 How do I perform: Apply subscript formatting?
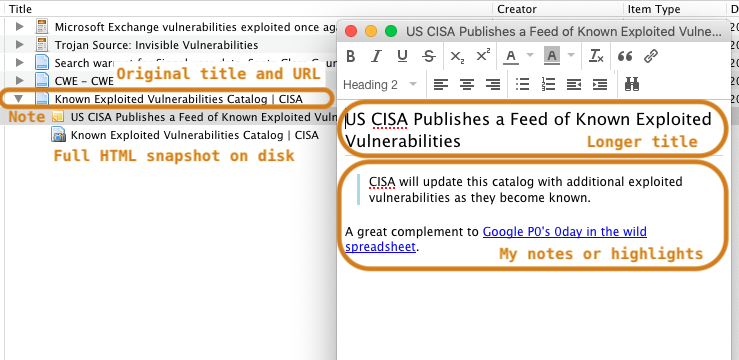point(457,56)
